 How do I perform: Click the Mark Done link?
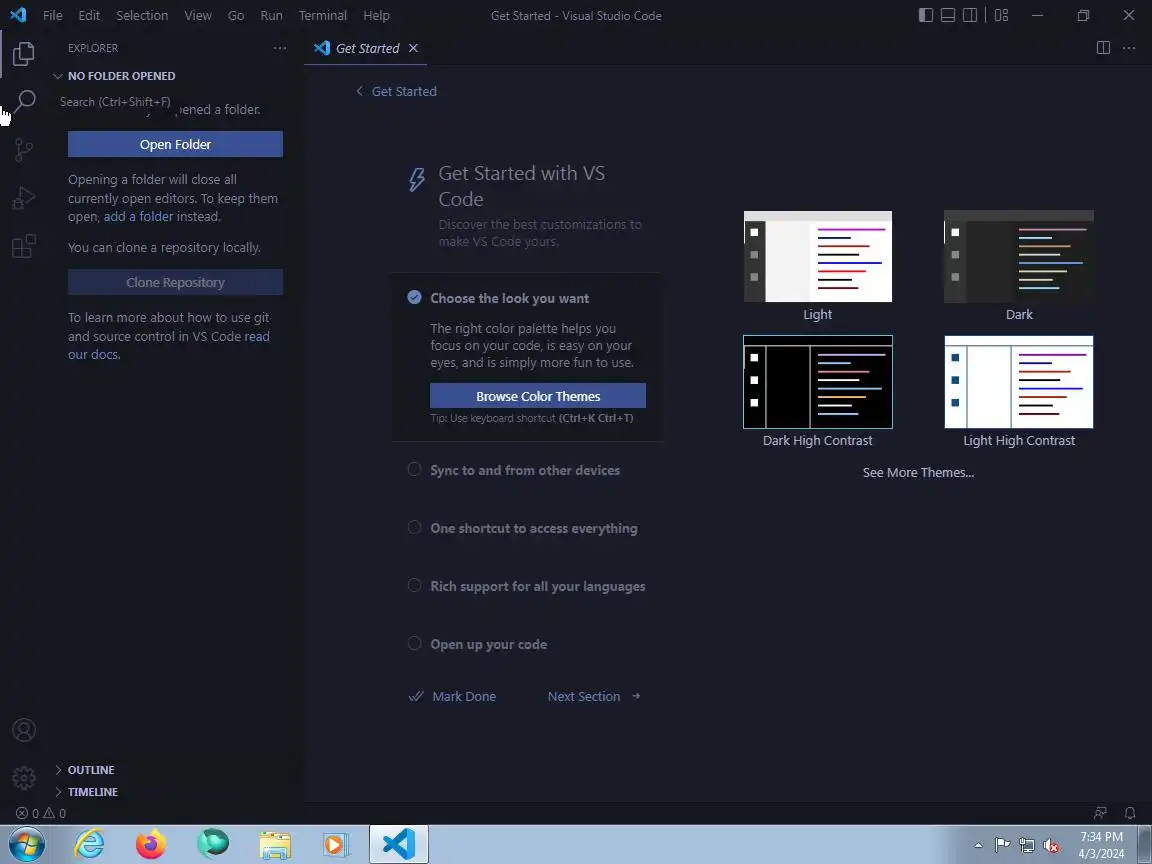click(x=452, y=696)
